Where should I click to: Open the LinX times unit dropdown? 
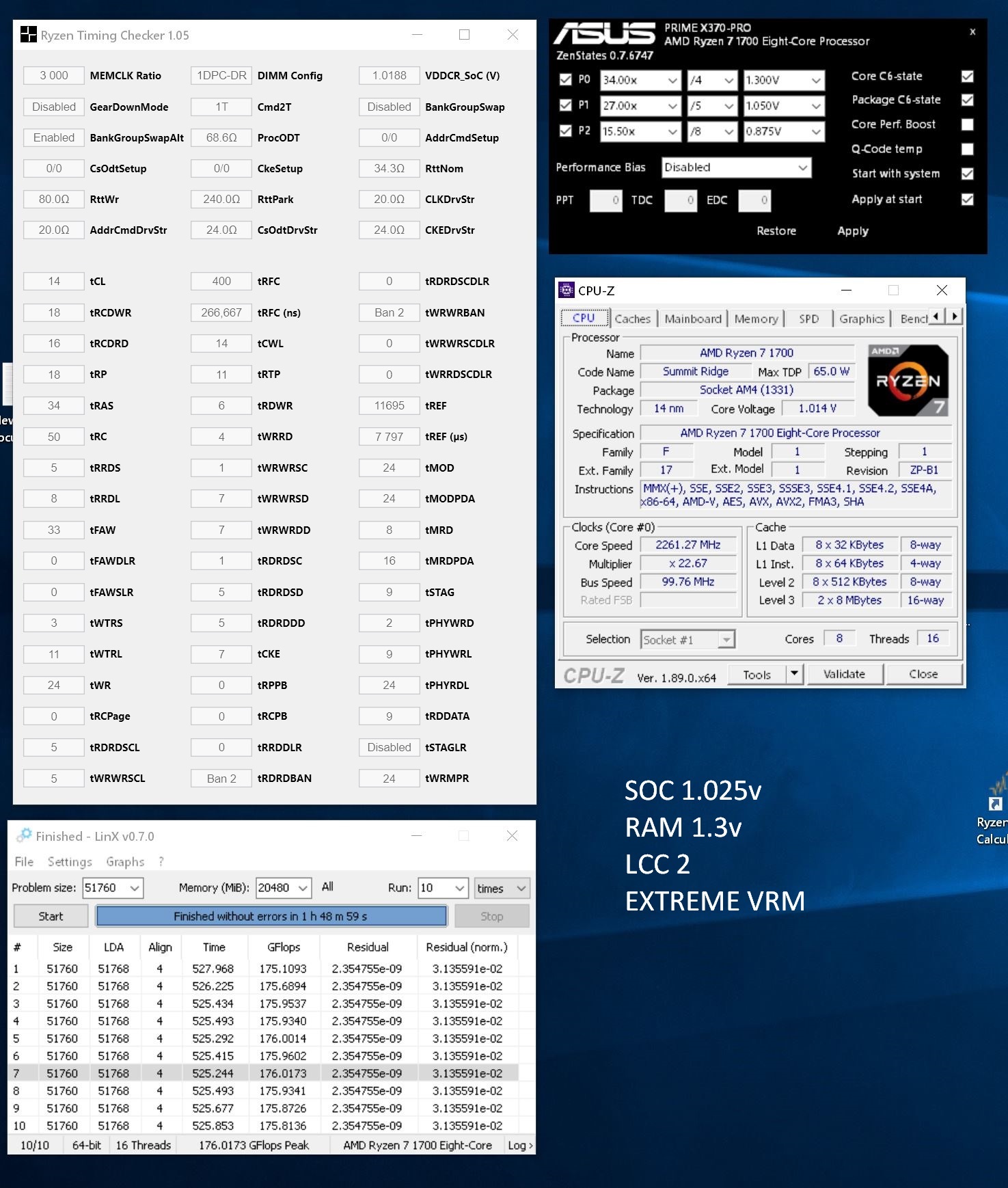[502, 888]
